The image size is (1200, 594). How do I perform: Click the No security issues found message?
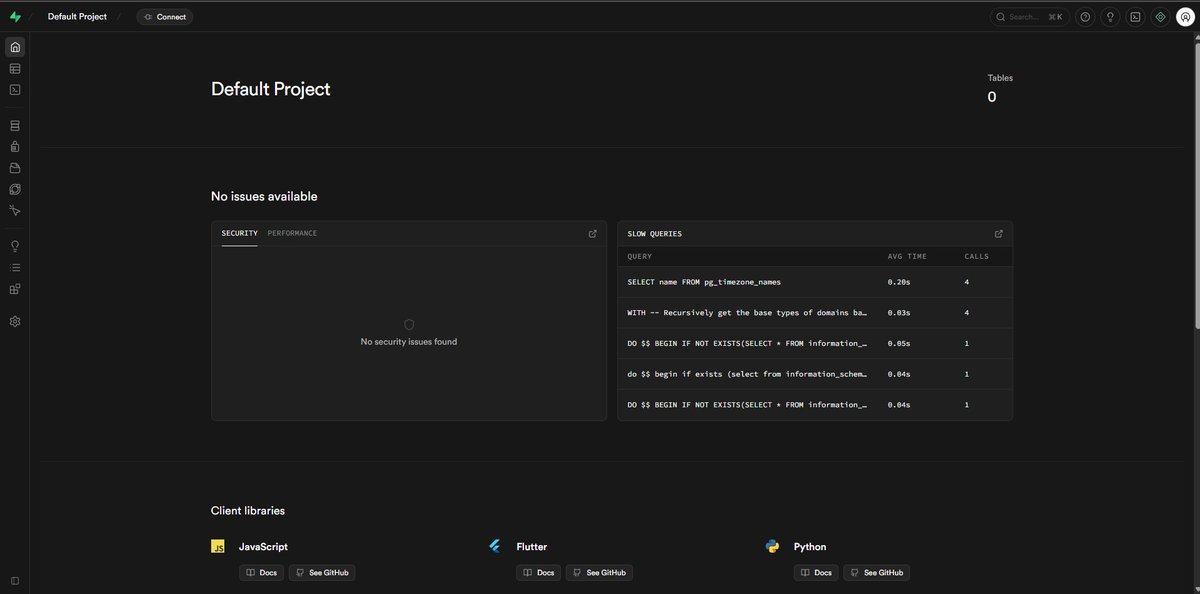pos(409,342)
